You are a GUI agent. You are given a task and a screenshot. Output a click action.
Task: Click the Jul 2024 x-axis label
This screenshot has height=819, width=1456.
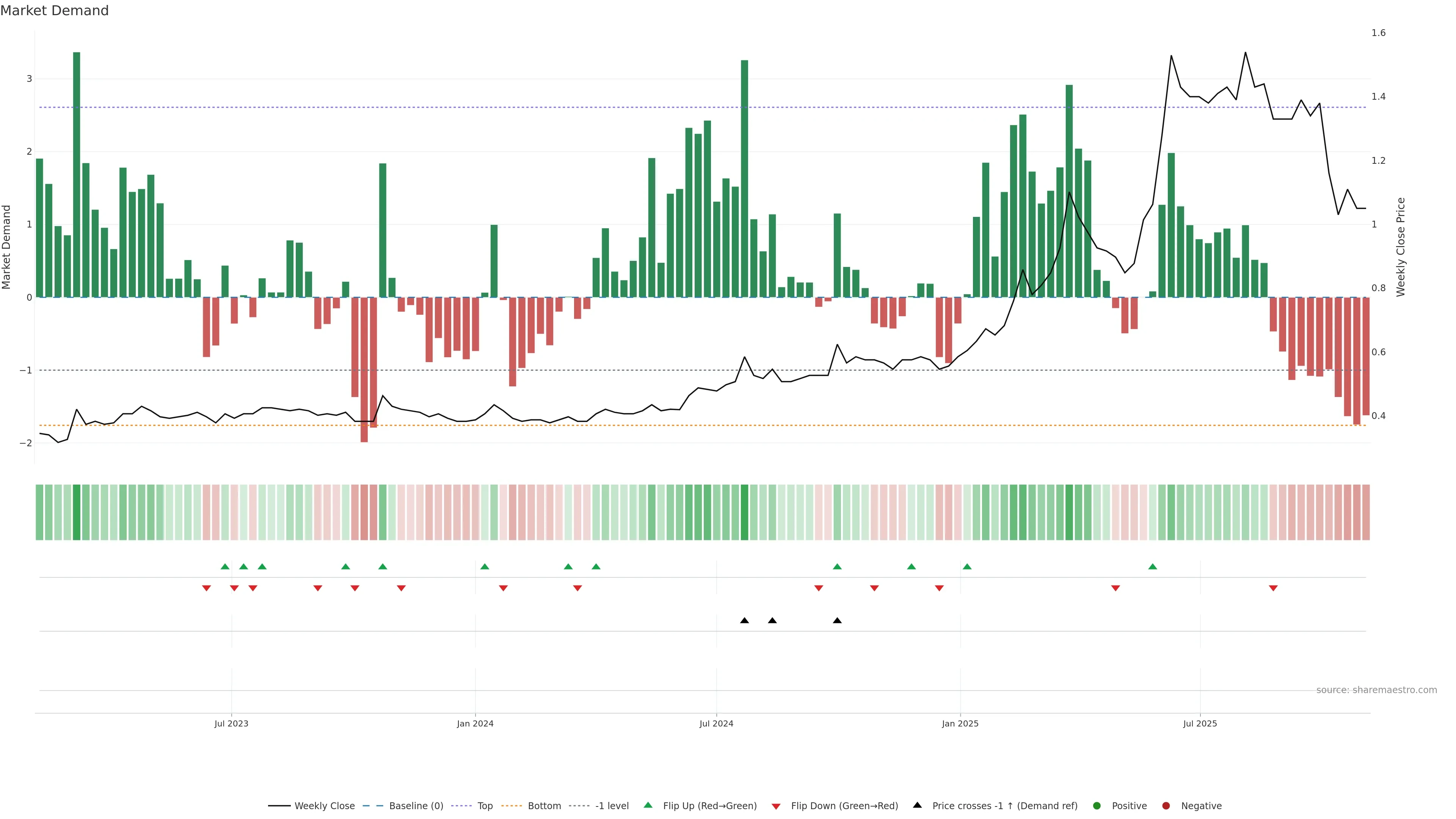(x=716, y=723)
